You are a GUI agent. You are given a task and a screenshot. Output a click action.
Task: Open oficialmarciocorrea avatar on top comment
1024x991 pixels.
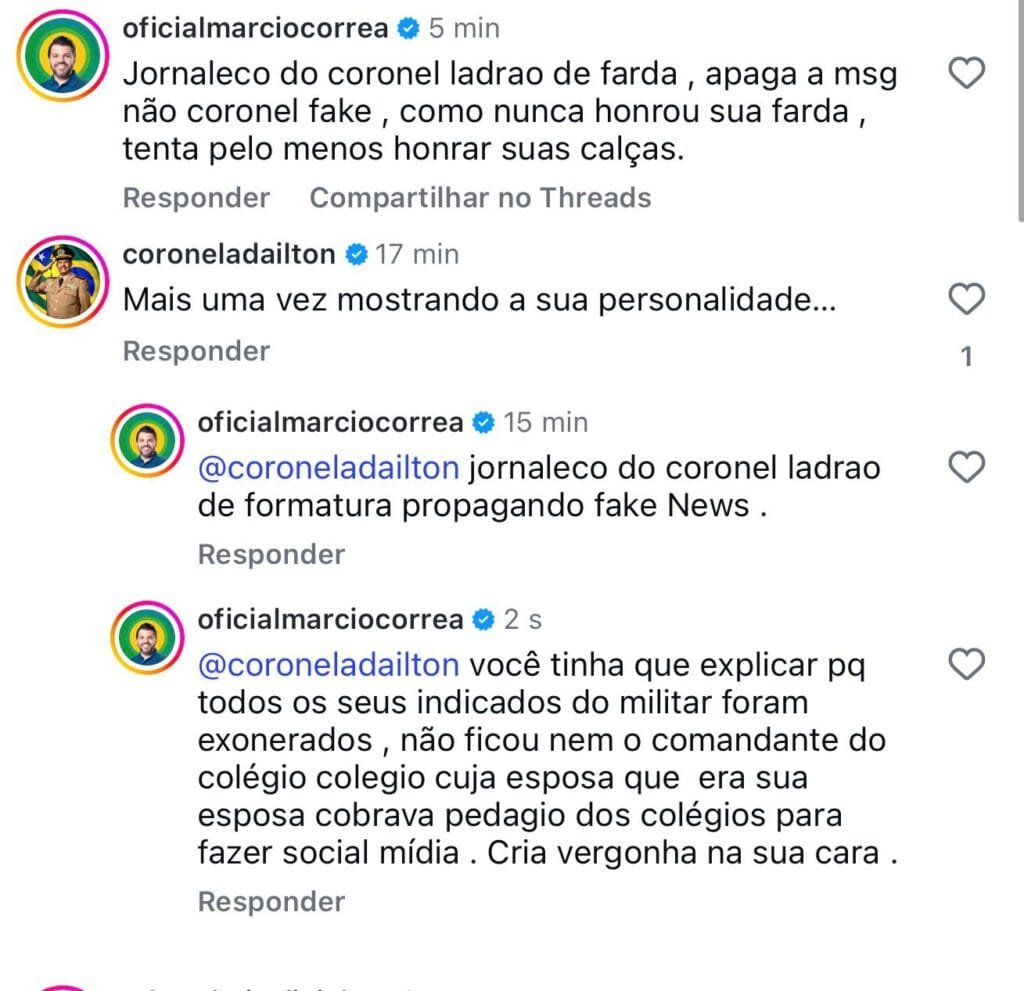(60, 60)
